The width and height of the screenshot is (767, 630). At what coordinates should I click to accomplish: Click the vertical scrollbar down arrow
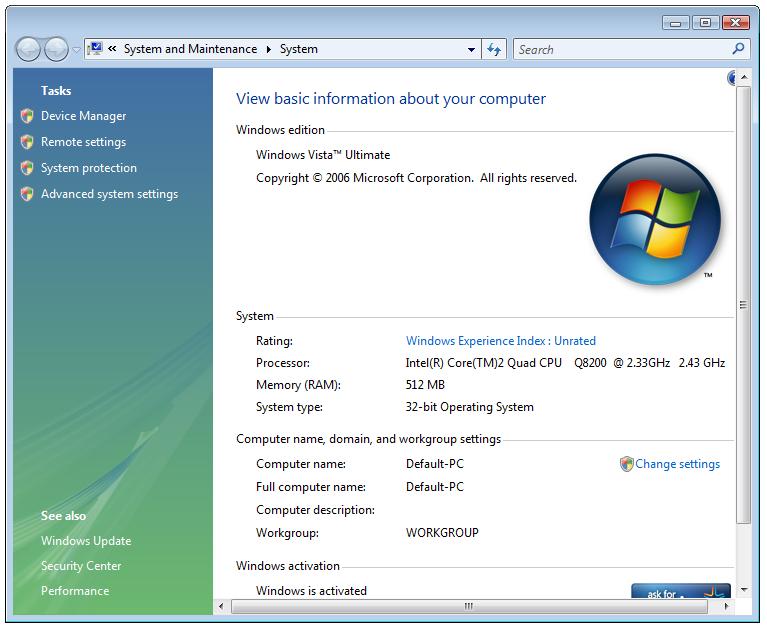(744, 589)
